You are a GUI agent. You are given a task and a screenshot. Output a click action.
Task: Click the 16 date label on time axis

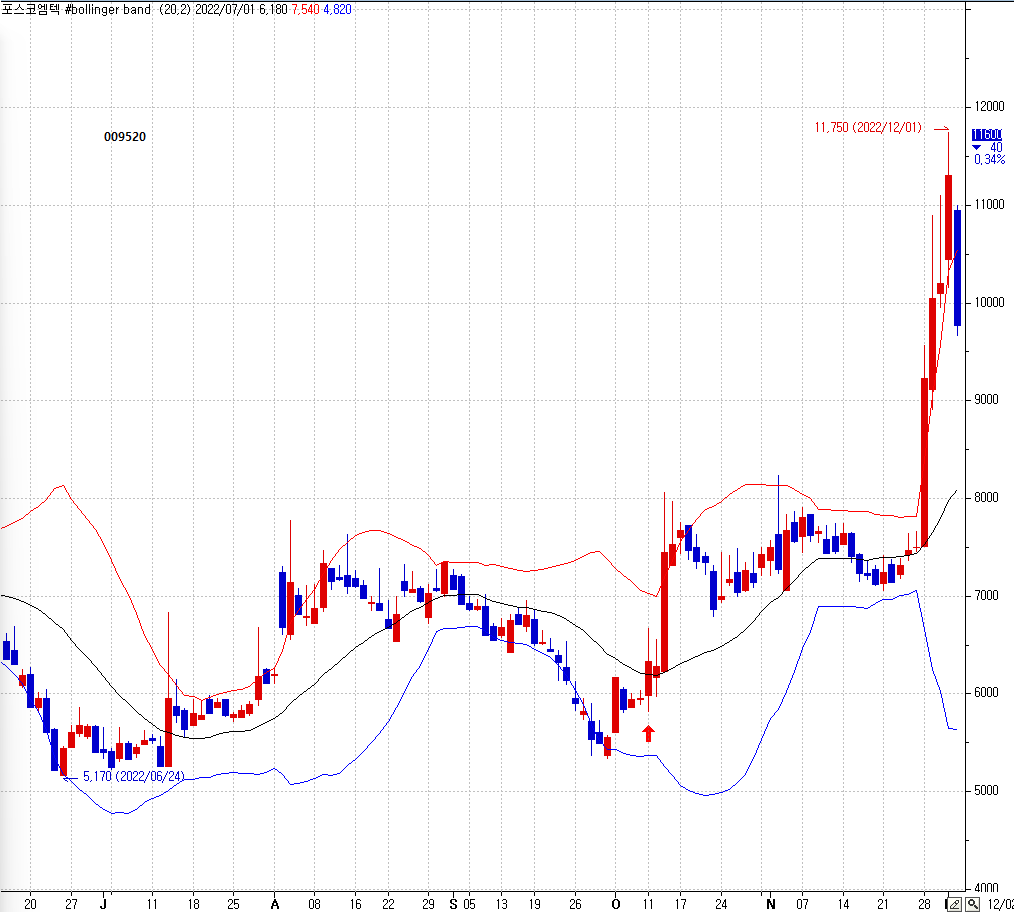point(355,904)
